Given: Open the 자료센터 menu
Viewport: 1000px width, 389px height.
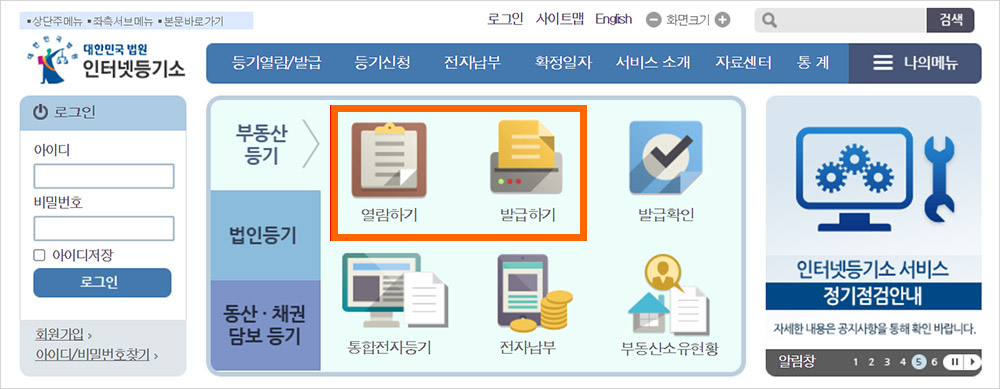Looking at the screenshot, I should point(743,63).
